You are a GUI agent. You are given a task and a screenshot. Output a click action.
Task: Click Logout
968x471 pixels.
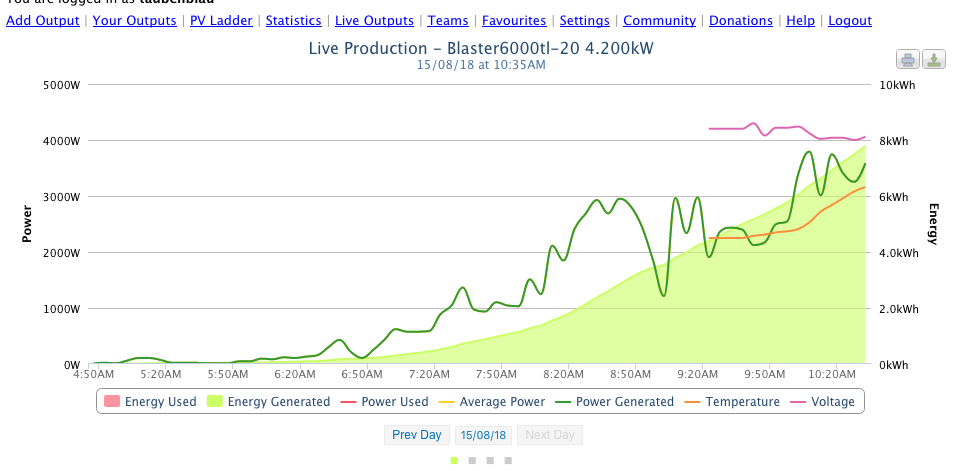click(850, 20)
